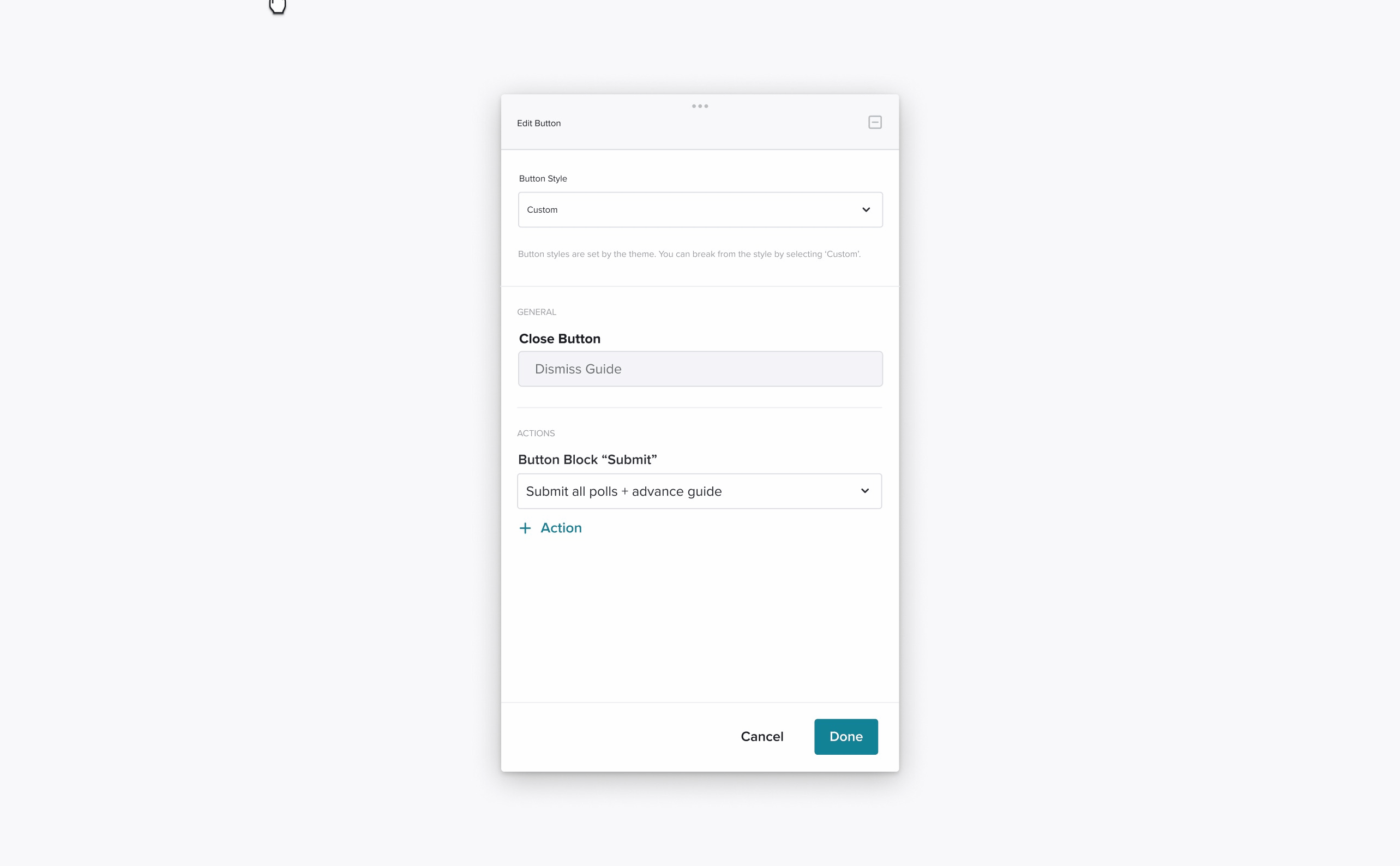Screen dimensions: 1400x866
Task: Click the Edit Button title text
Action: pyautogui.click(x=538, y=123)
